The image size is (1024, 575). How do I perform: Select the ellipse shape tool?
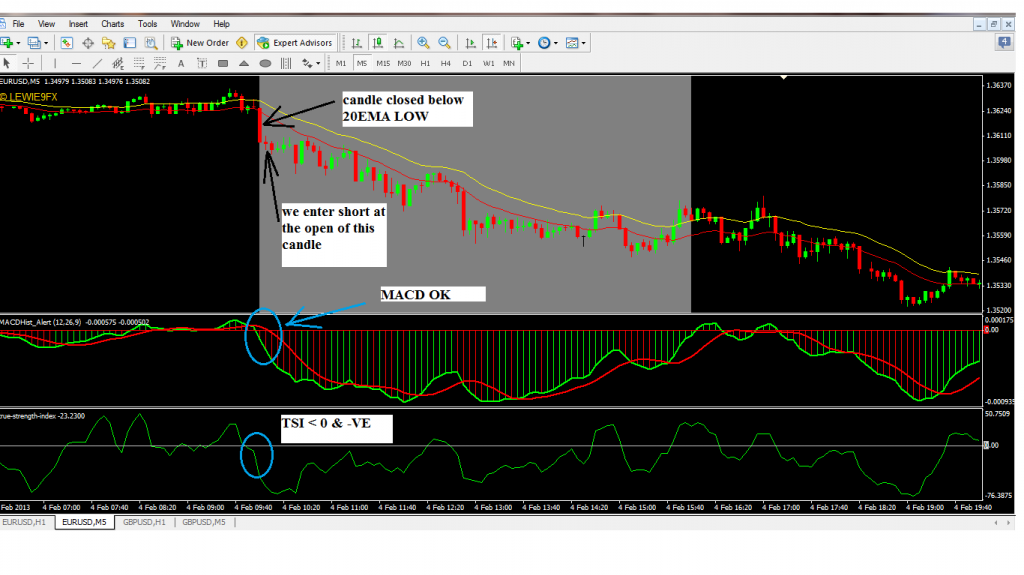click(265, 63)
